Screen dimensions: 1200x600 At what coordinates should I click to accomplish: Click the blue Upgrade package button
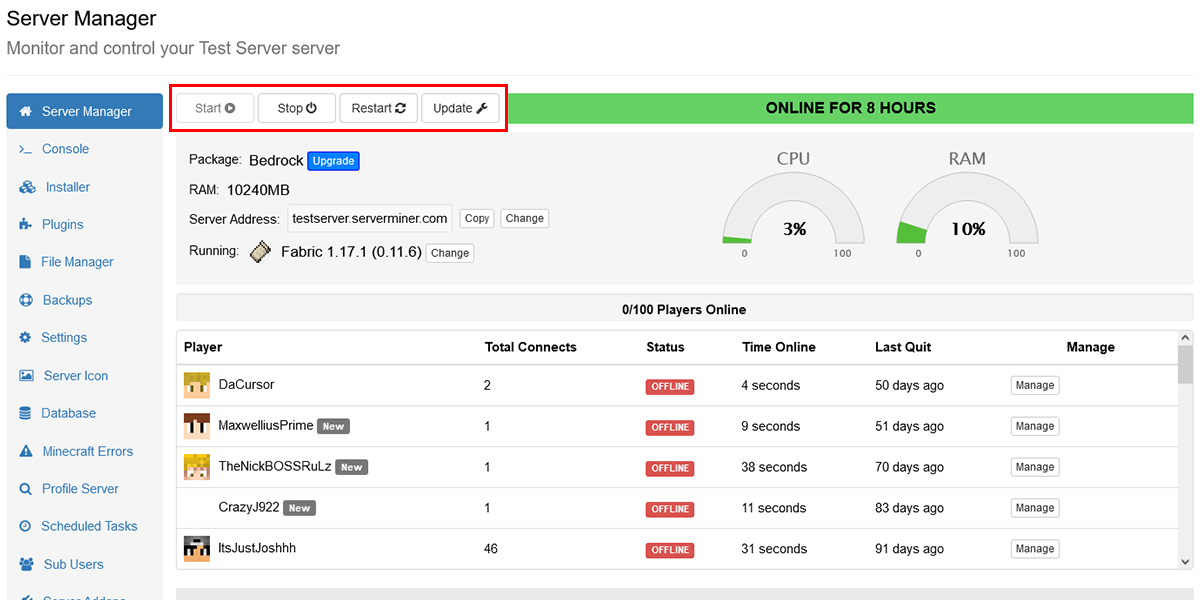(333, 161)
